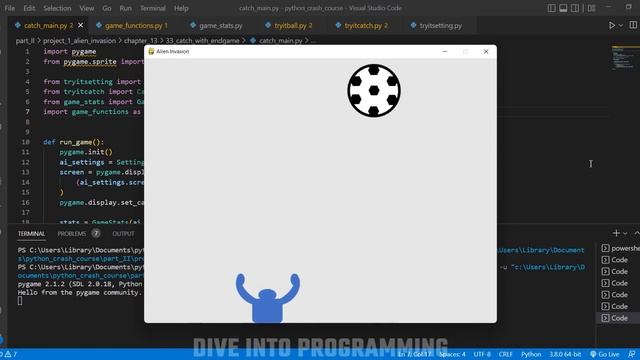Select the powershell terminal entry

coord(620,248)
